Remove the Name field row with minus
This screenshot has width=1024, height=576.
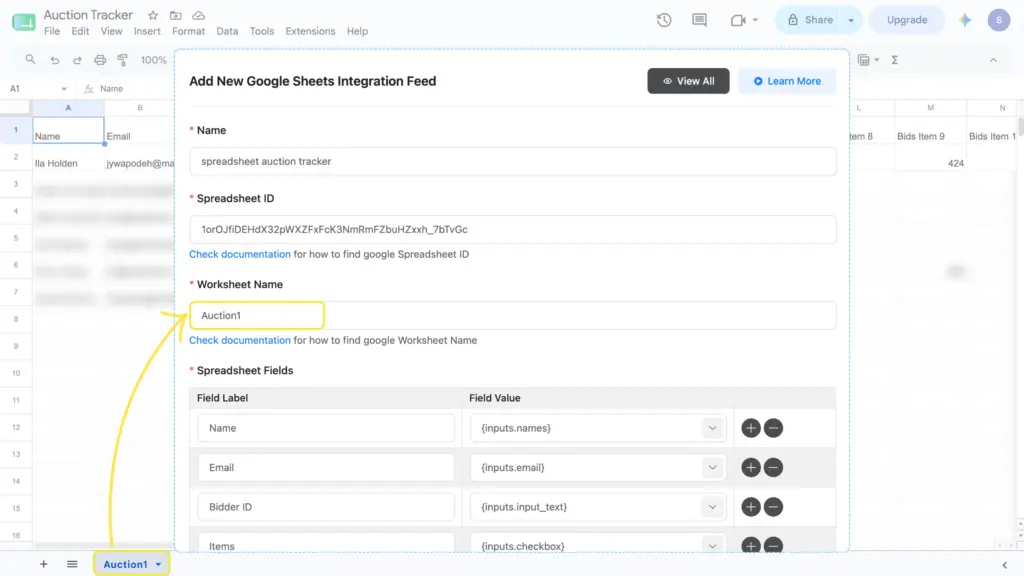tap(773, 428)
